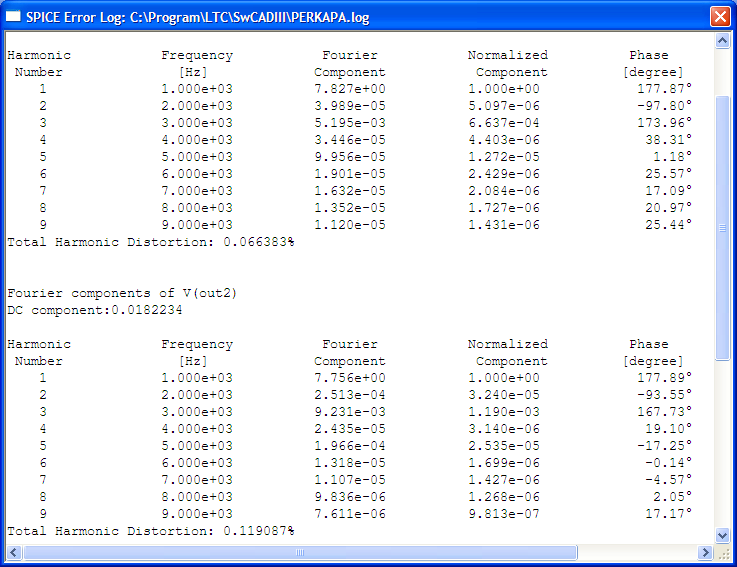Close the SPICE Error Log window
737x567 pixels.
pyautogui.click(x=720, y=16)
